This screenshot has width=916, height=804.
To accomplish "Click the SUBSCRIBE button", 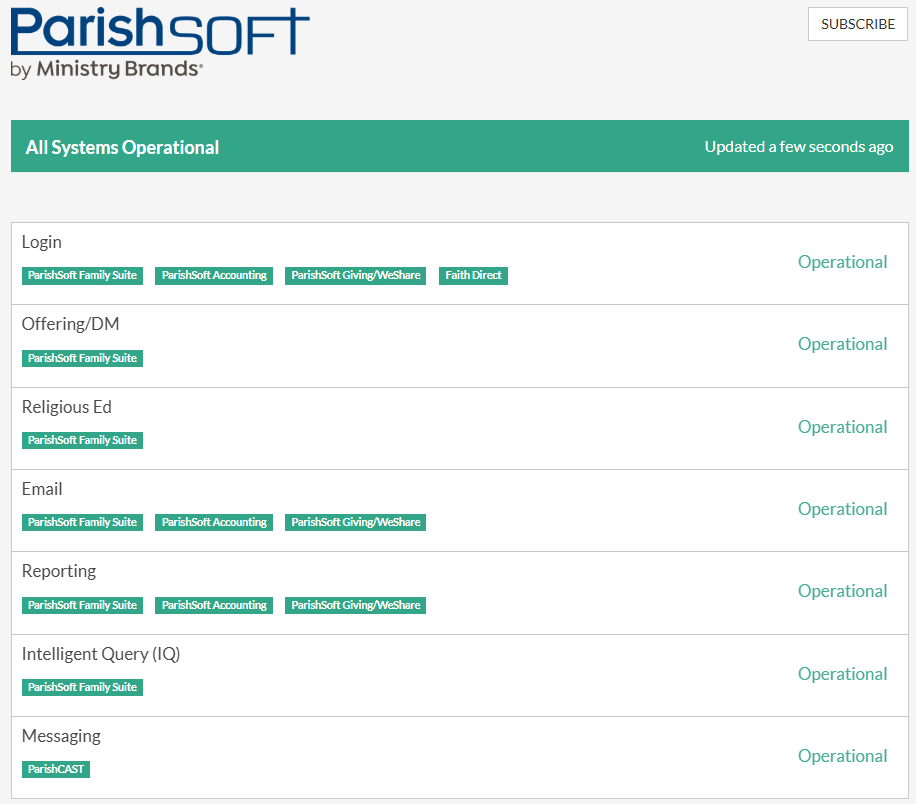I will point(857,24).
